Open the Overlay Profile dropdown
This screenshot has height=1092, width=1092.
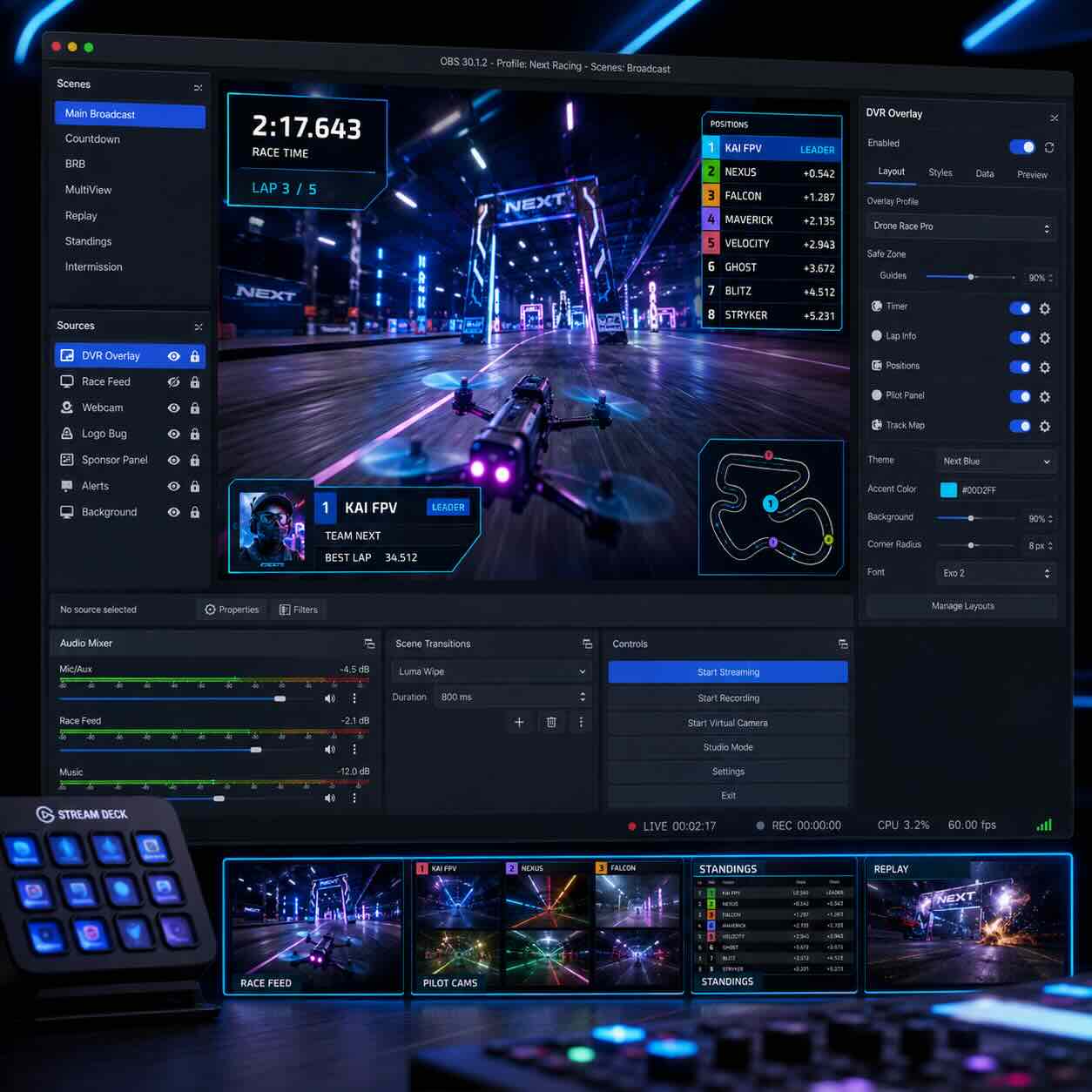pyautogui.click(x=961, y=227)
